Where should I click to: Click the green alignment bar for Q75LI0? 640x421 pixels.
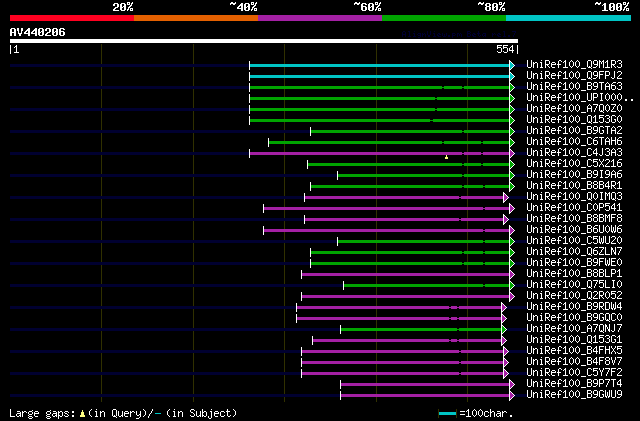(x=427, y=285)
